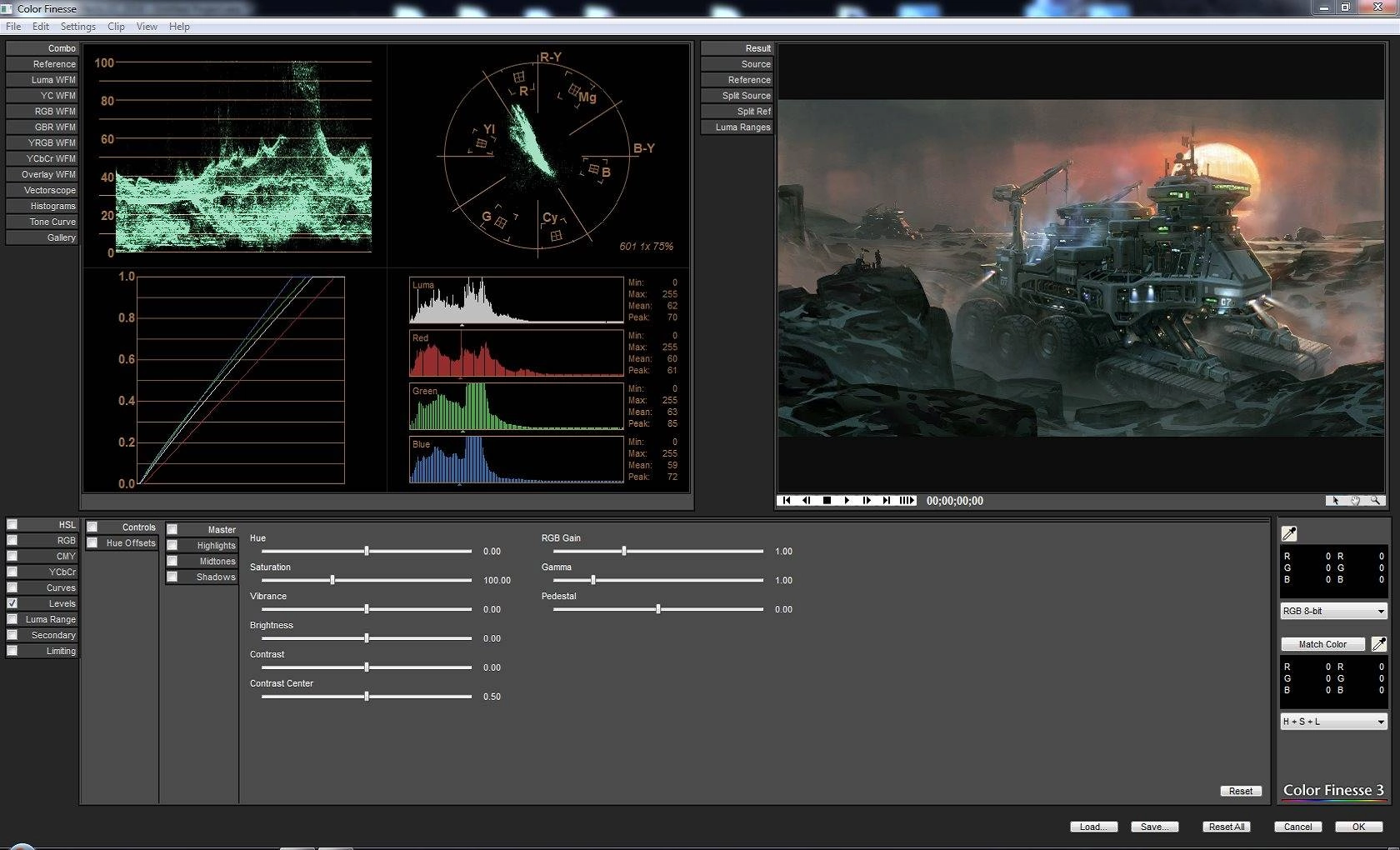1400x850 pixels.
Task: Open the Clip menu
Action: click(116, 27)
